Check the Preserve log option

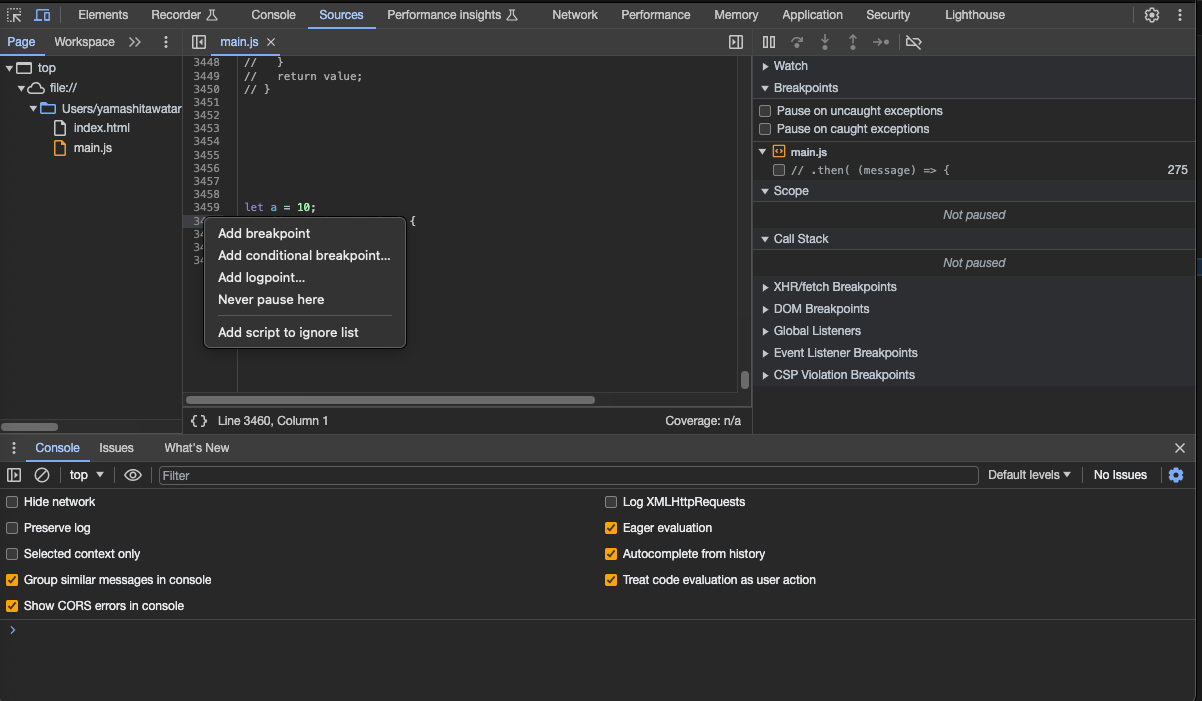[13, 528]
